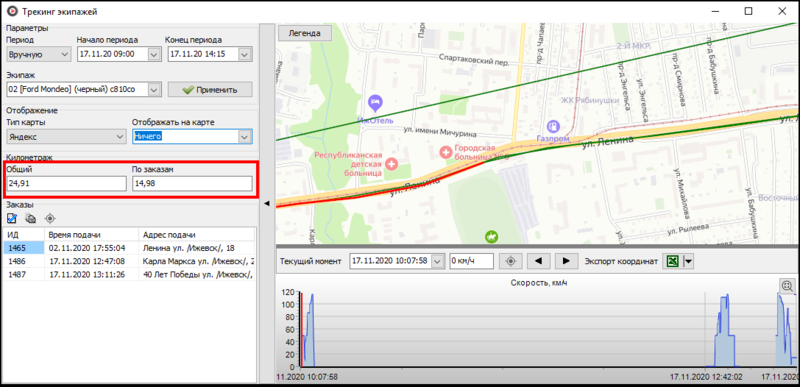The height and width of the screenshot is (387, 800).
Task: Click the Общий mileage field
Action: pos(67,184)
